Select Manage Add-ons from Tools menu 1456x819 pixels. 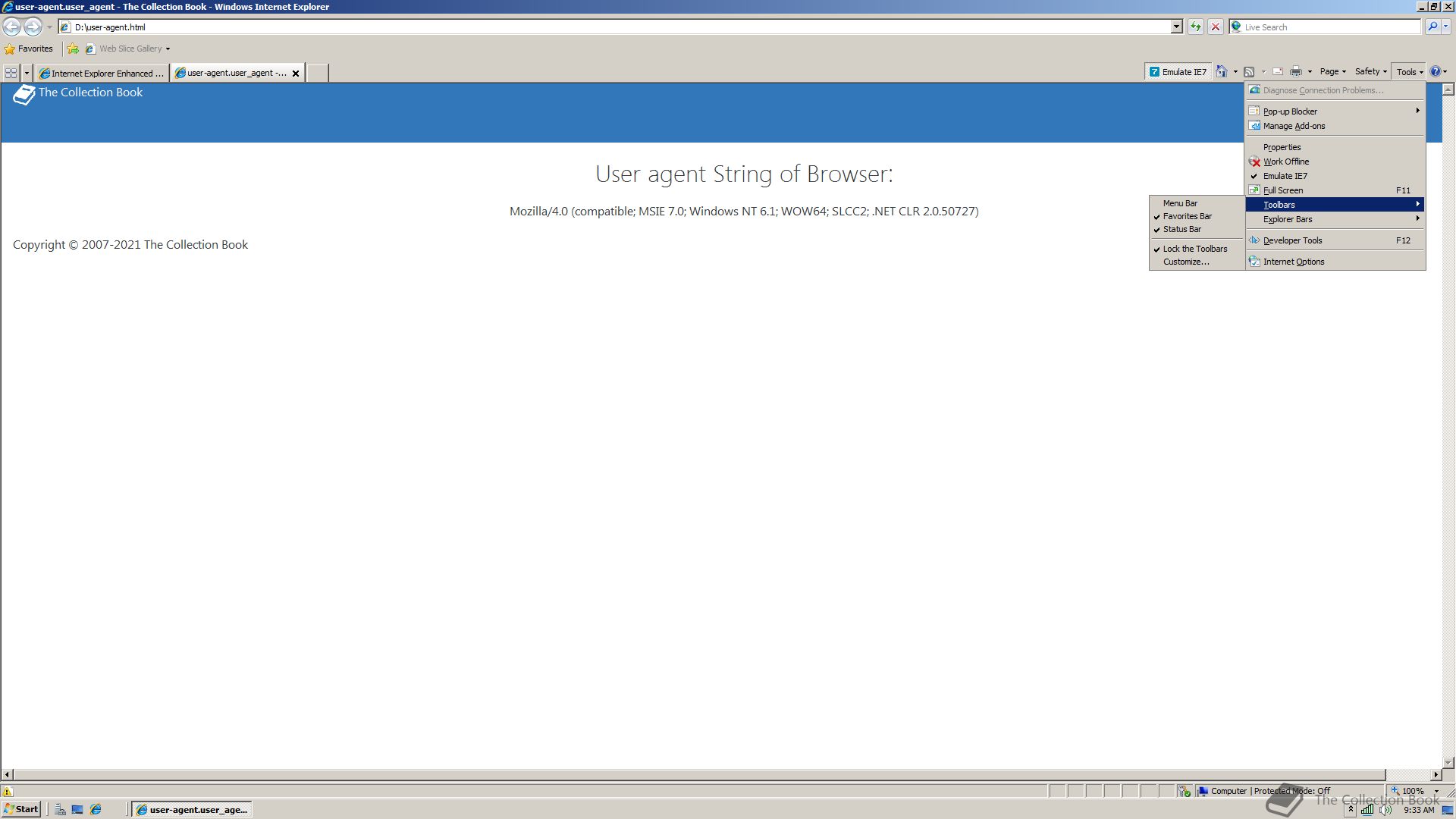coord(1335,126)
